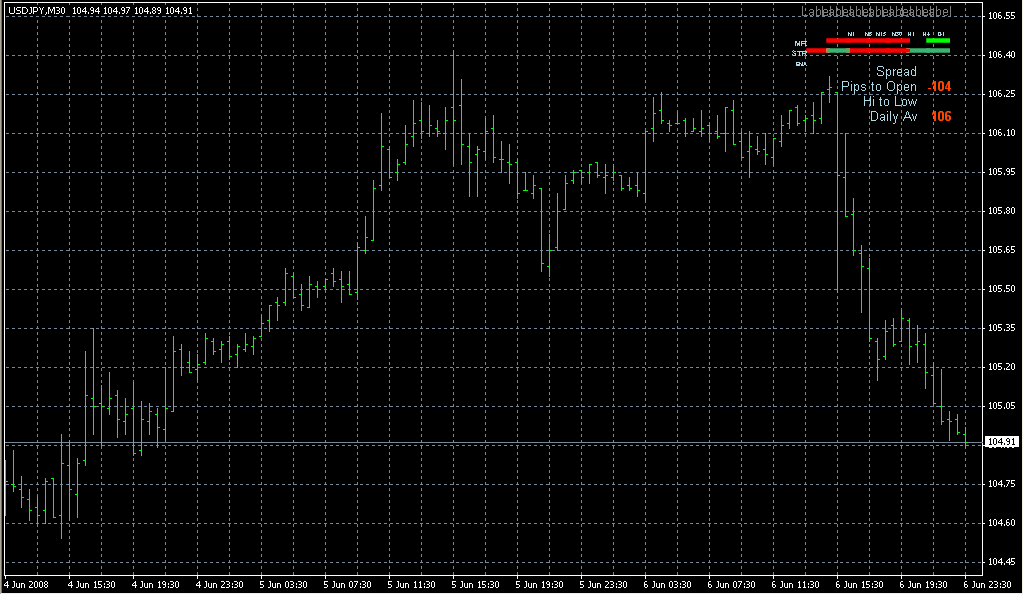Click the overlapping gray Label text

[x=876, y=12]
